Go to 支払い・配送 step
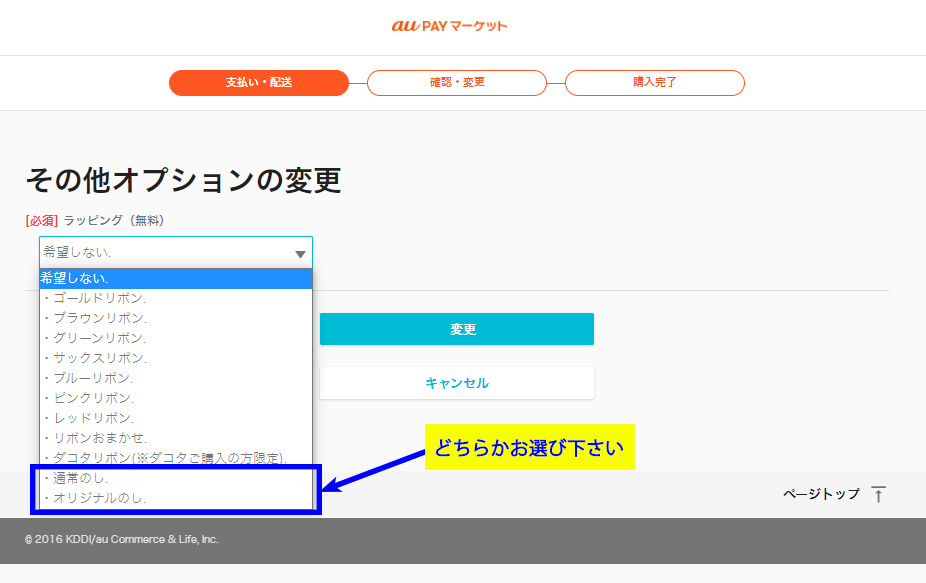 (x=258, y=83)
